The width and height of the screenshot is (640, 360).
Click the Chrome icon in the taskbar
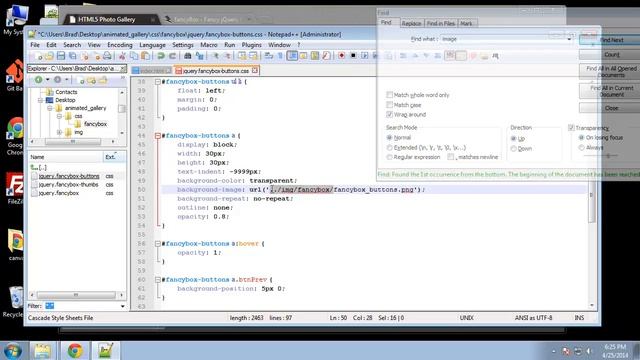(x=75, y=351)
